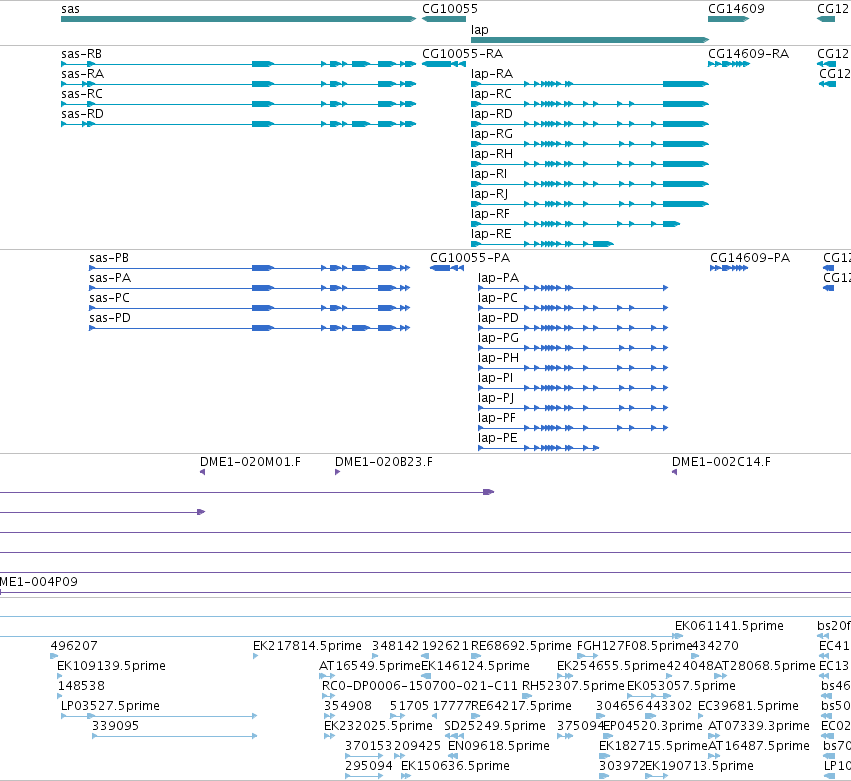Click protein lap-PG label

(x=498, y=338)
